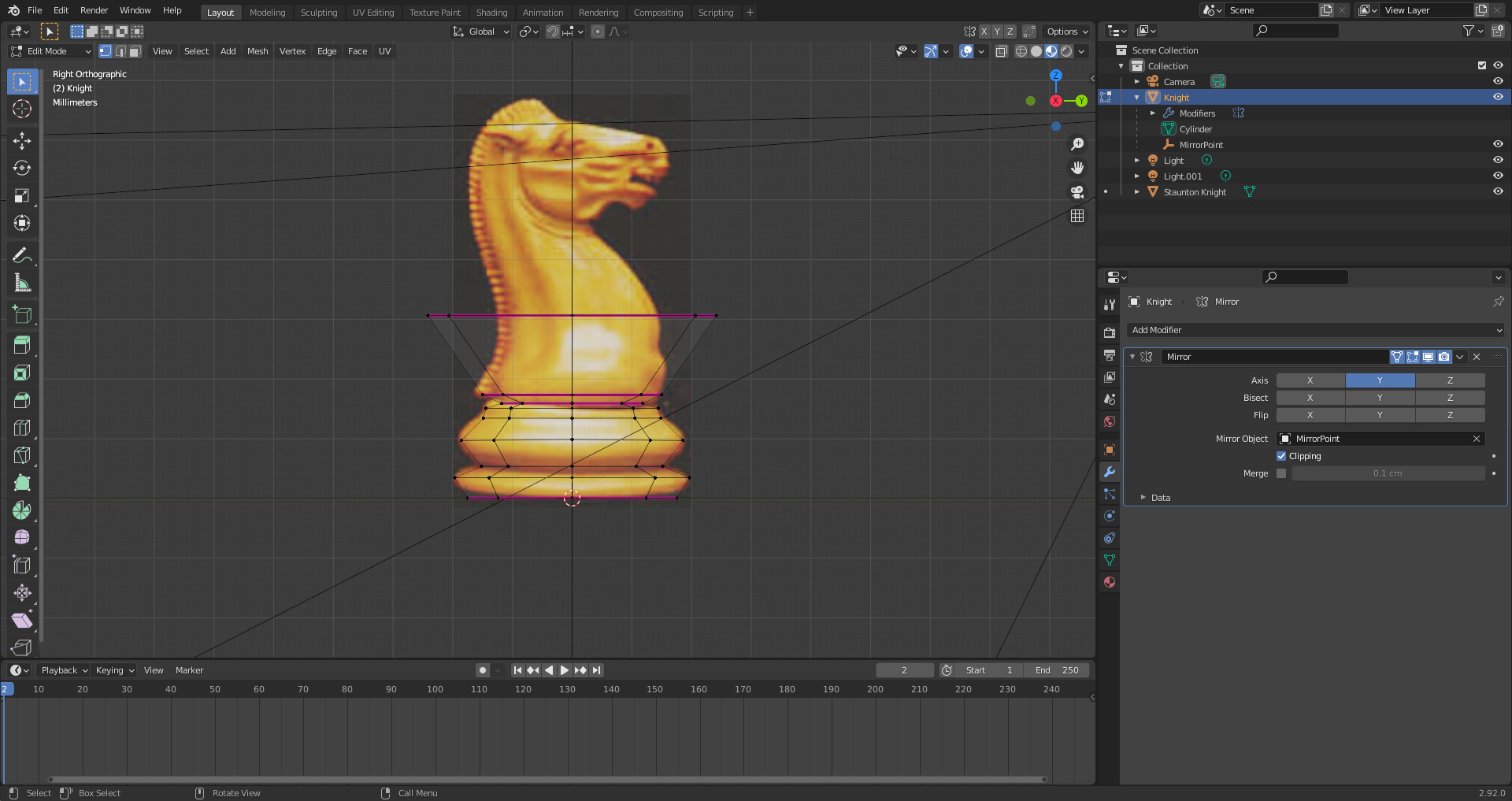Expand the Modifiers item in outliner

(1153, 113)
